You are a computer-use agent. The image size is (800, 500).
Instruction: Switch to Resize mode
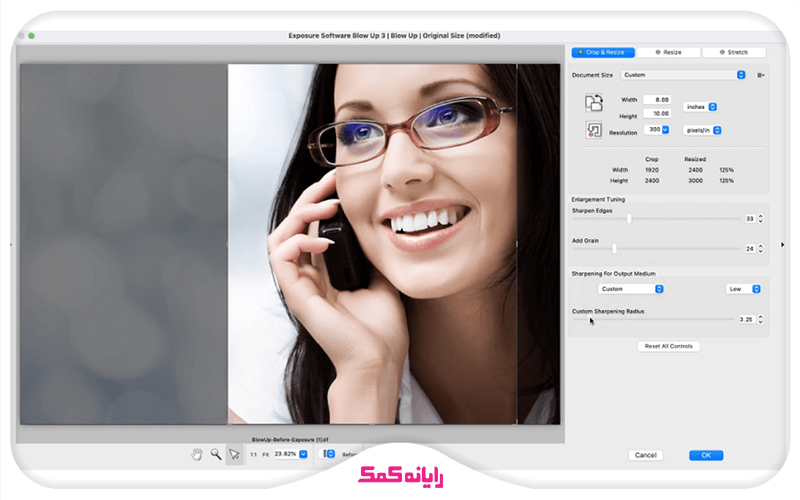[668, 52]
